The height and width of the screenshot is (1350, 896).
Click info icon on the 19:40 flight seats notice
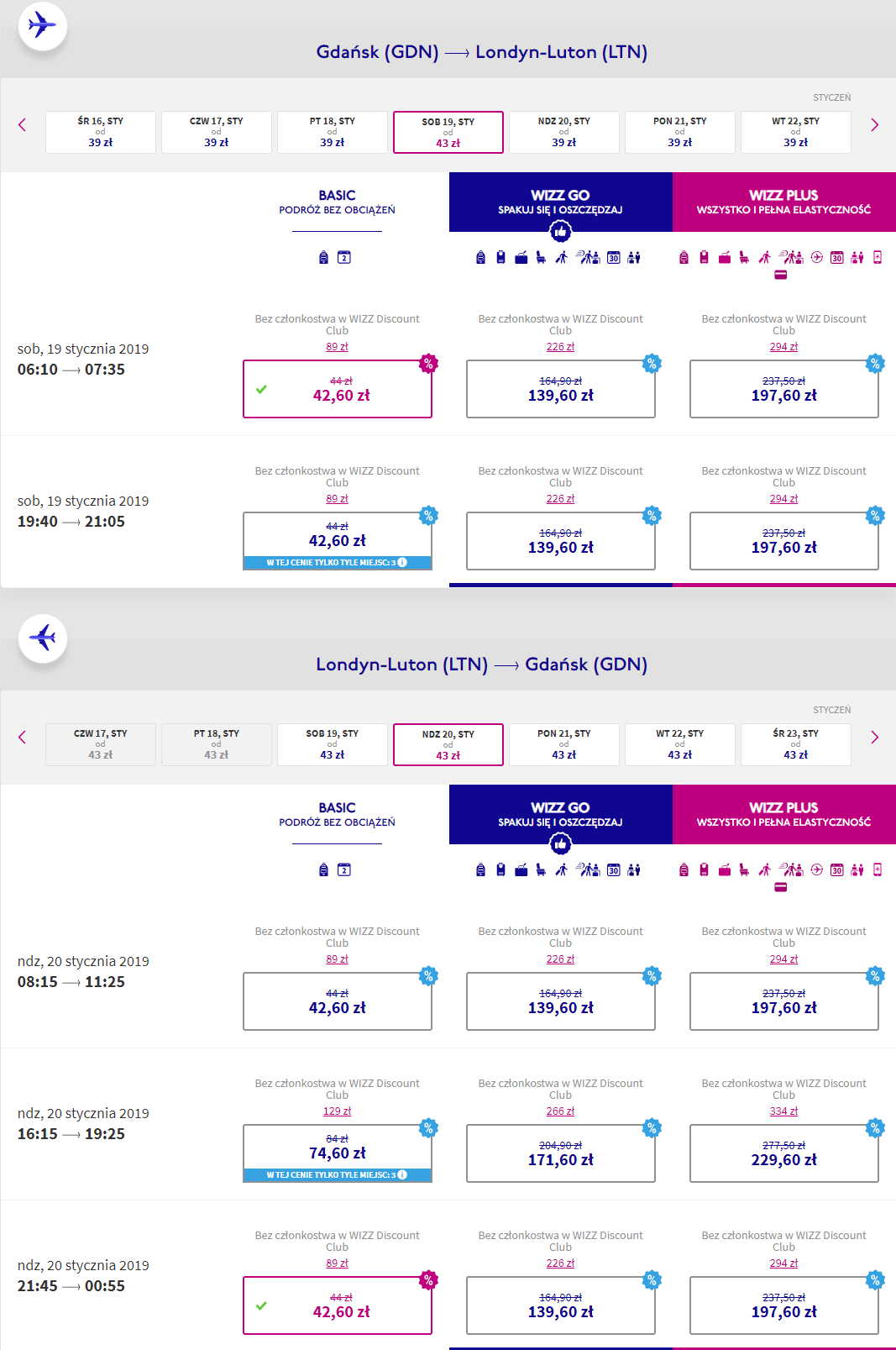402,562
